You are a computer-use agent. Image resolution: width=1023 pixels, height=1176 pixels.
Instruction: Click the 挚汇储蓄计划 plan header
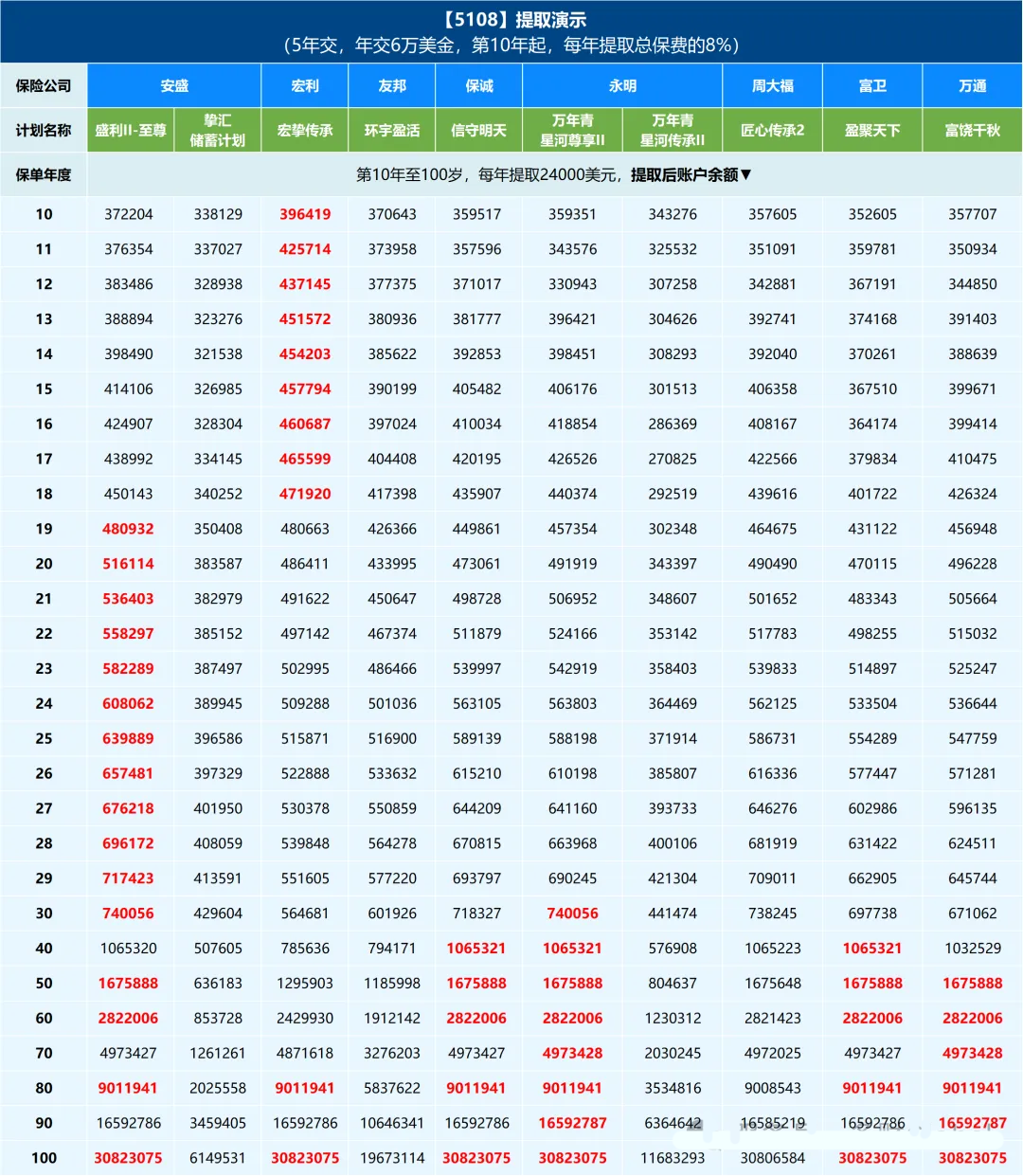(x=218, y=131)
